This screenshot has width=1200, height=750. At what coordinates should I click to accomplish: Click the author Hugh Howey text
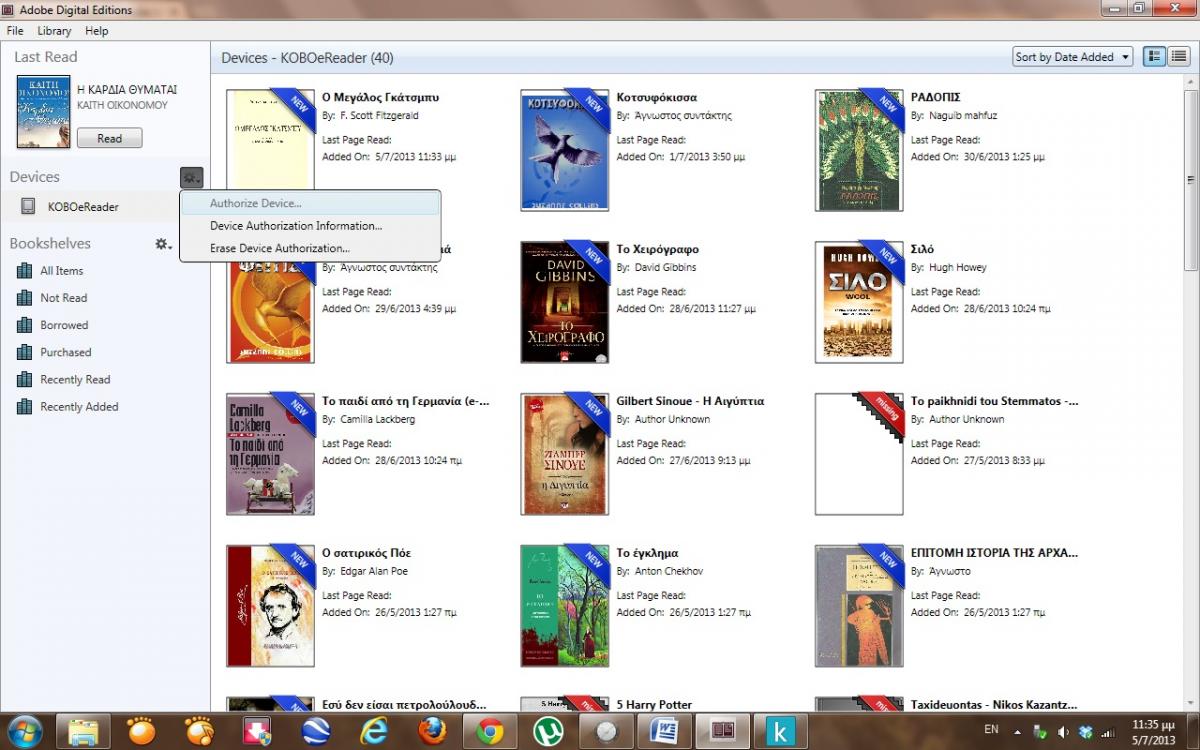pos(958,268)
